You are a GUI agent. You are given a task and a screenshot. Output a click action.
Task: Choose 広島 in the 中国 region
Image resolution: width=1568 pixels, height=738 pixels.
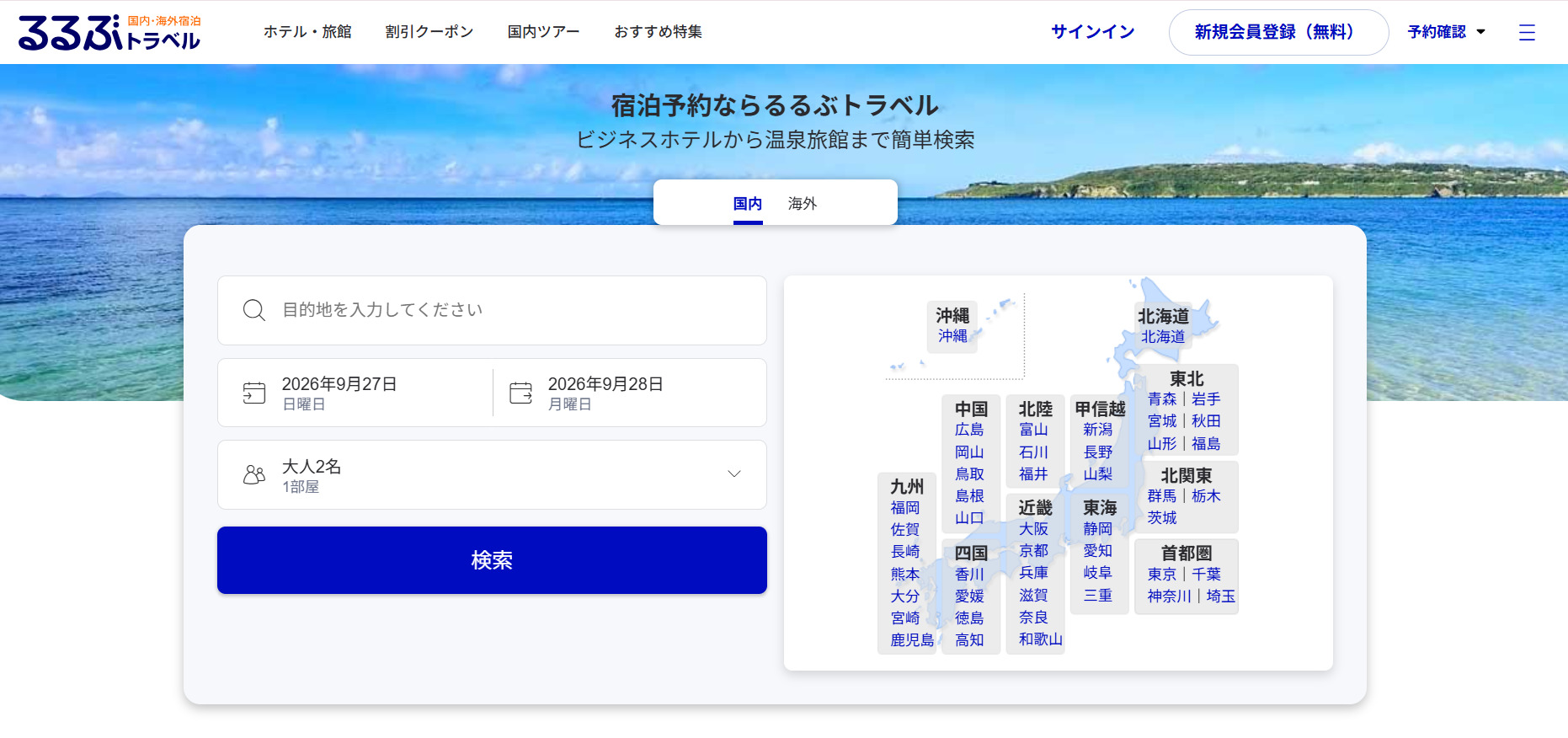(x=969, y=430)
